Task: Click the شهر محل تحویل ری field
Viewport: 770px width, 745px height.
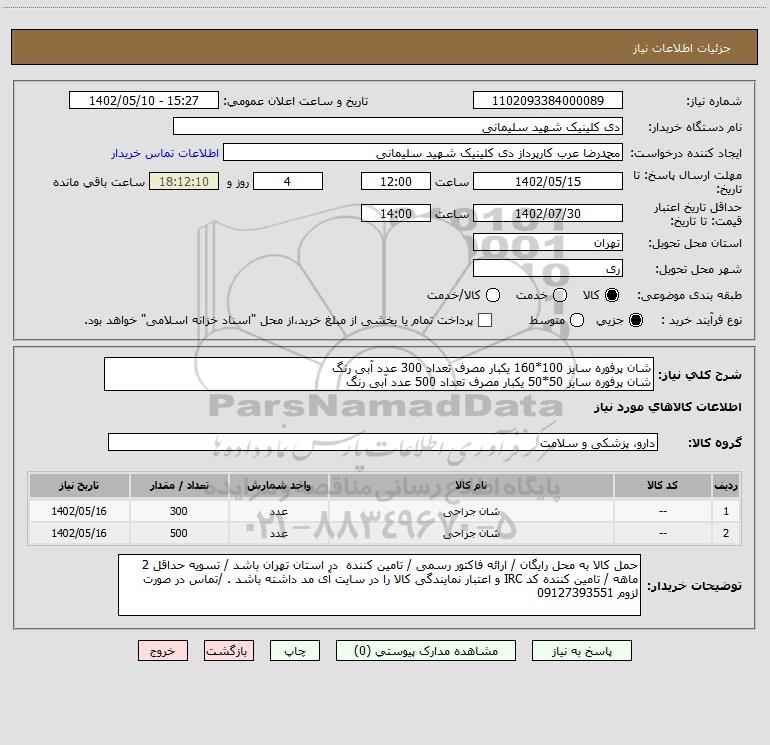Action: (x=548, y=269)
